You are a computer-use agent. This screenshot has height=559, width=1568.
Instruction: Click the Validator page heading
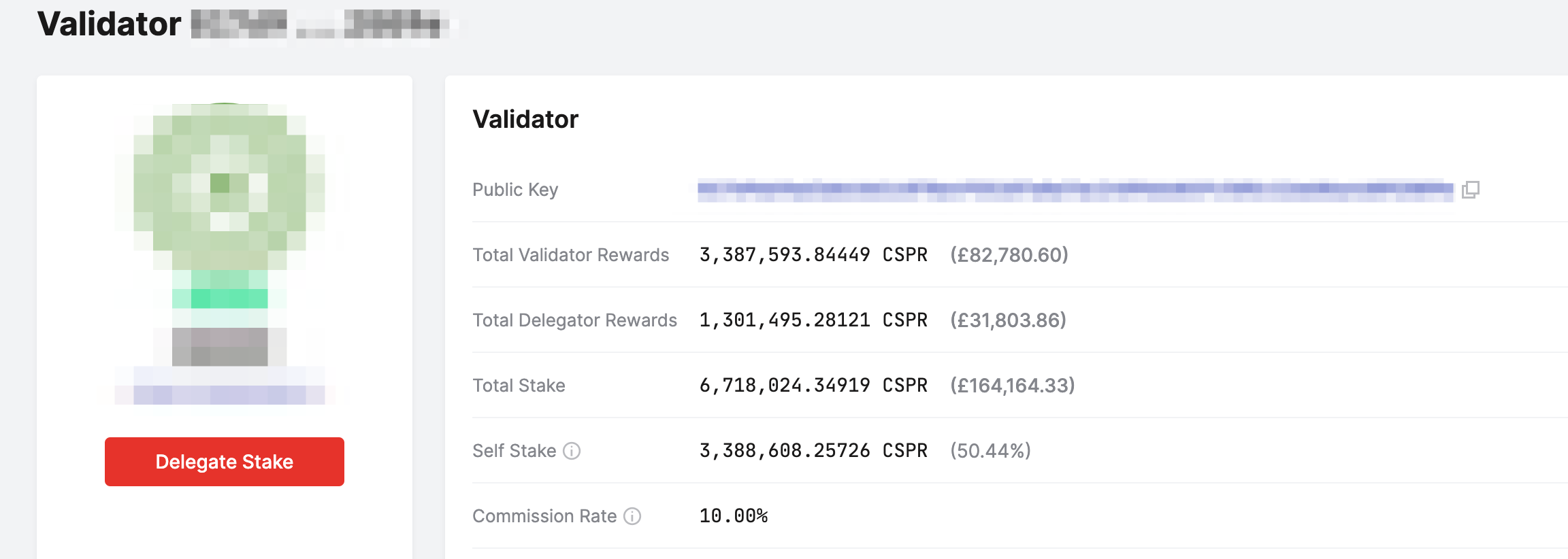click(110, 24)
